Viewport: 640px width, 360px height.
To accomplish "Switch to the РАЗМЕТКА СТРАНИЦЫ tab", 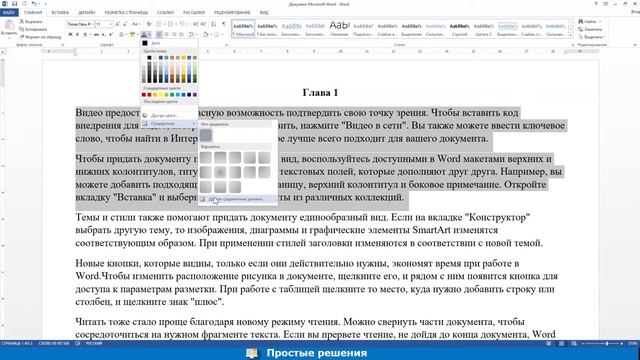I will click(126, 13).
